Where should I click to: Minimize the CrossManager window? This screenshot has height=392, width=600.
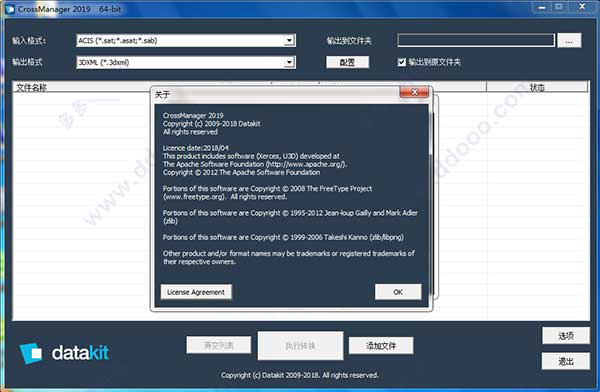[x=542, y=7]
